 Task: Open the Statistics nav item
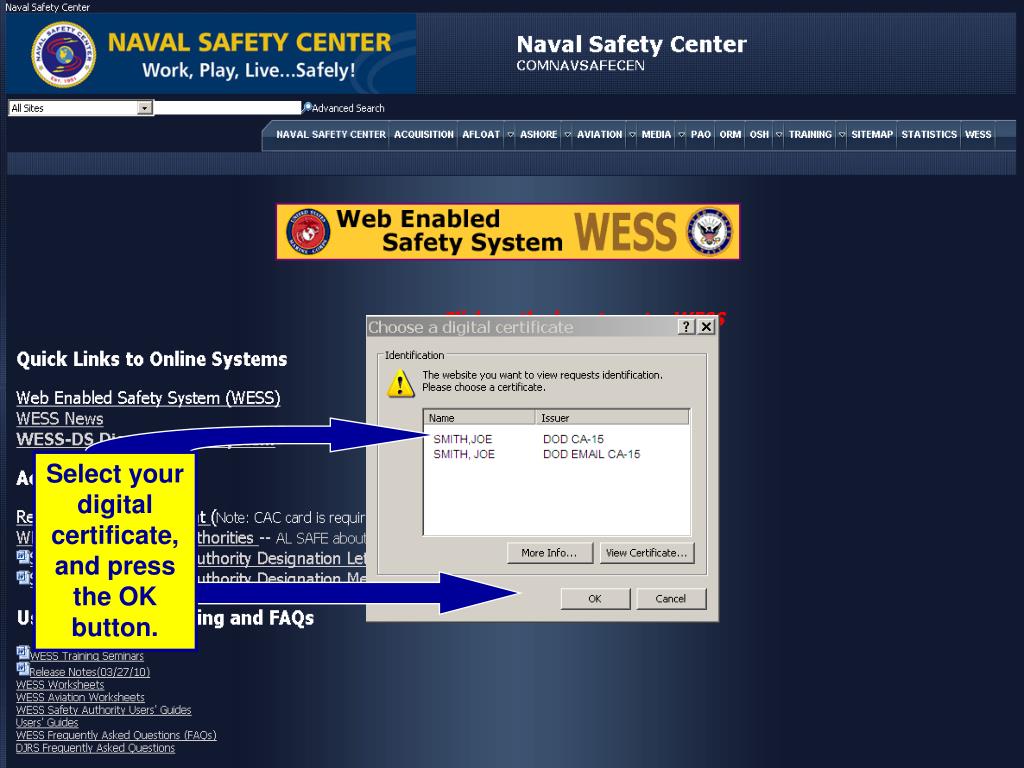[929, 135]
